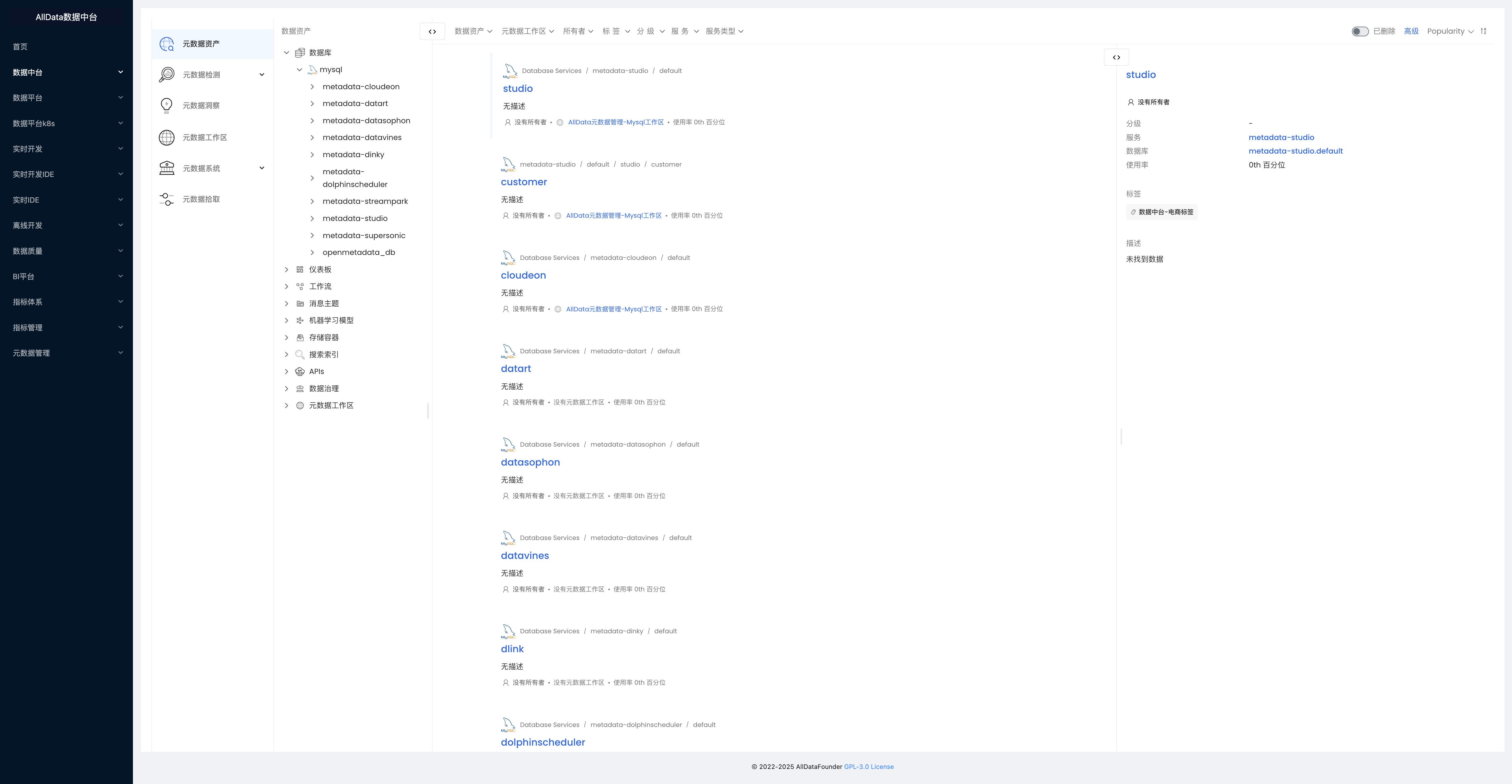Click the 高级 advanced search link
This screenshot has height=784, width=1512.
click(1411, 31)
